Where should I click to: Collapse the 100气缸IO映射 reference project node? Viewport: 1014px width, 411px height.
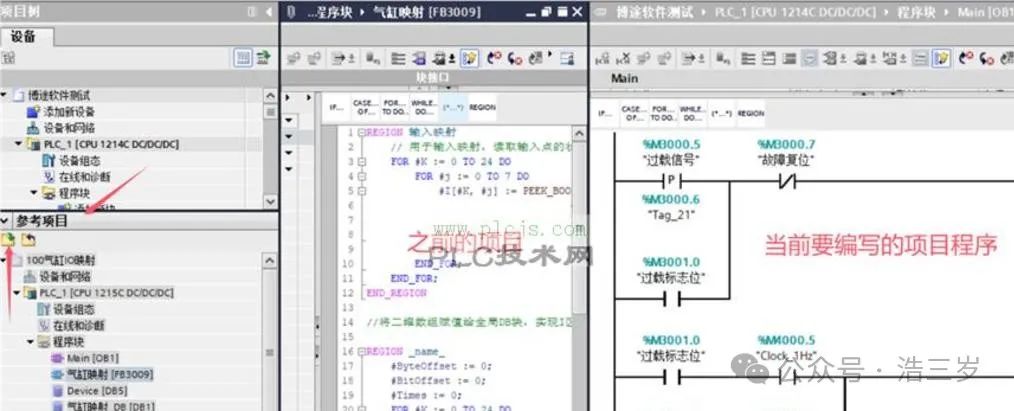5,260
